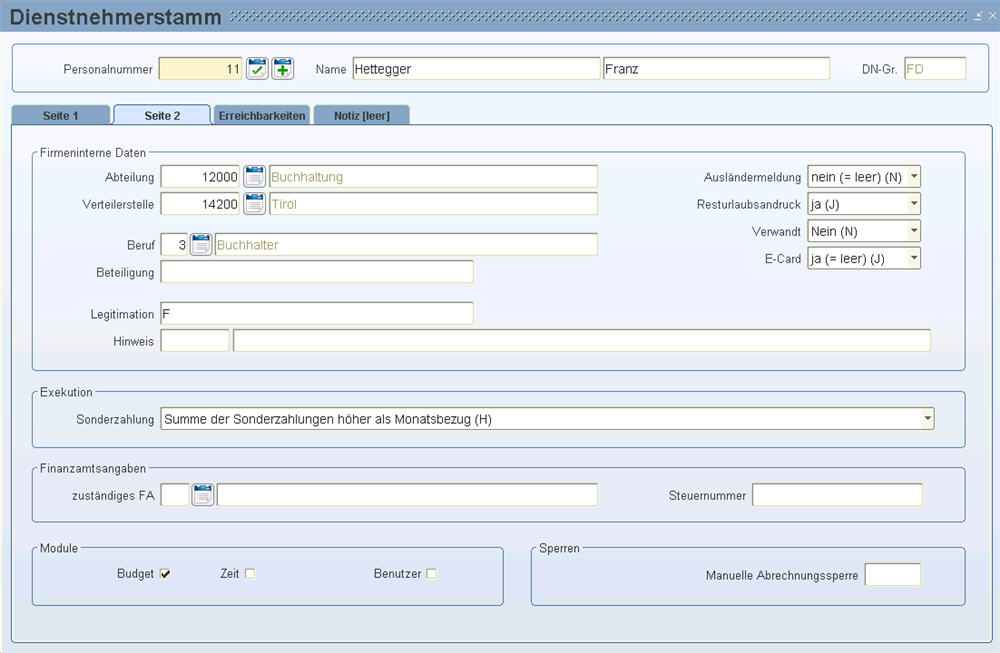This screenshot has height=653, width=1000.
Task: Click the Beteiligung input field
Action: pos(317,272)
